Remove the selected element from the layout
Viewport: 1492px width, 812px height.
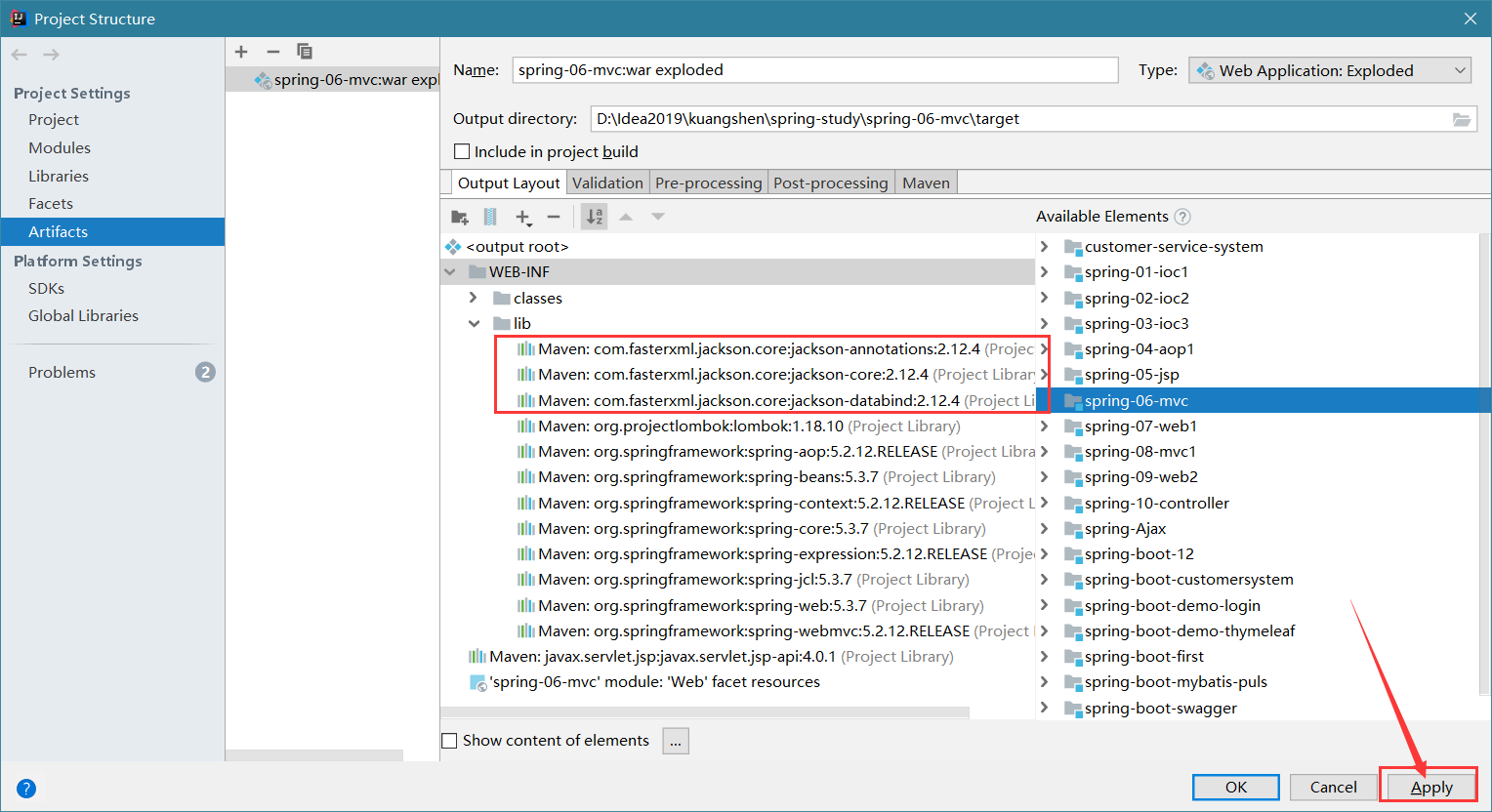pyautogui.click(x=552, y=217)
